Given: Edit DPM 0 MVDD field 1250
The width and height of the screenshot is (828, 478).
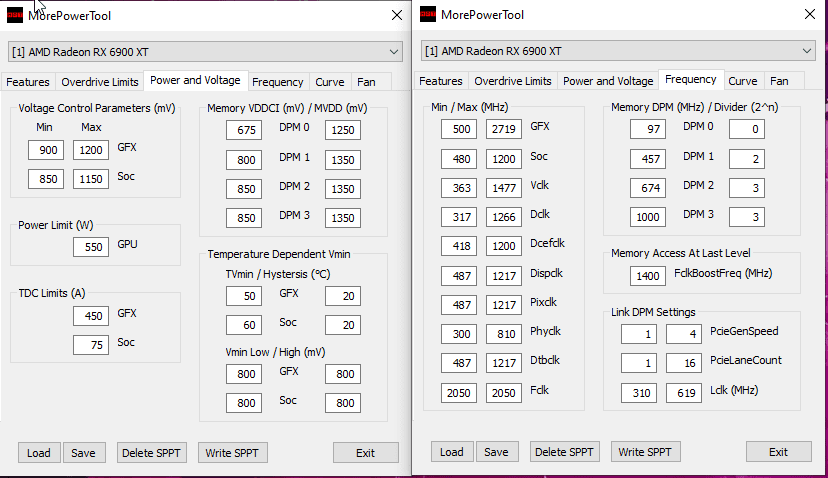Looking at the screenshot, I should (x=343, y=130).
